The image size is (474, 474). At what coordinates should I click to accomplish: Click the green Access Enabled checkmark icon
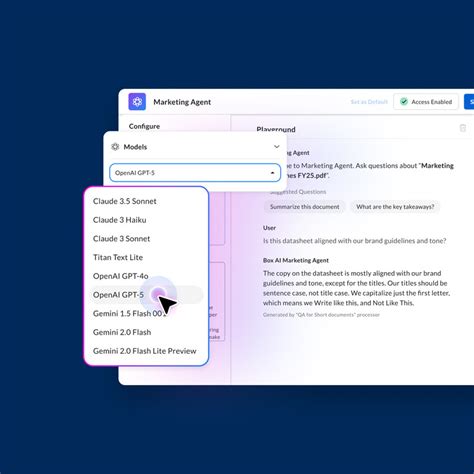pyautogui.click(x=404, y=102)
